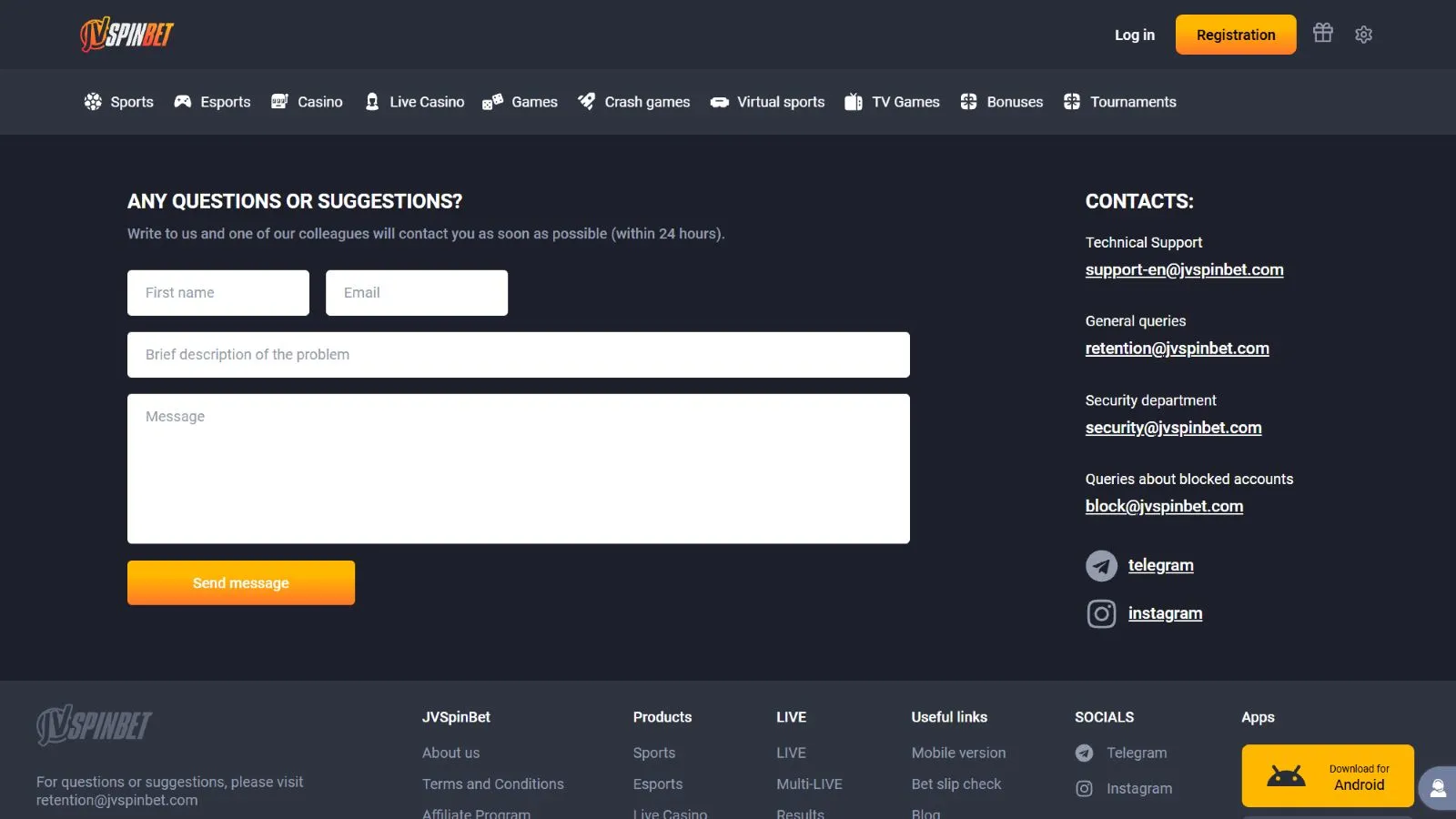Click the Instagram camera icon in contacts
Image resolution: width=1456 pixels, height=819 pixels.
(x=1101, y=614)
